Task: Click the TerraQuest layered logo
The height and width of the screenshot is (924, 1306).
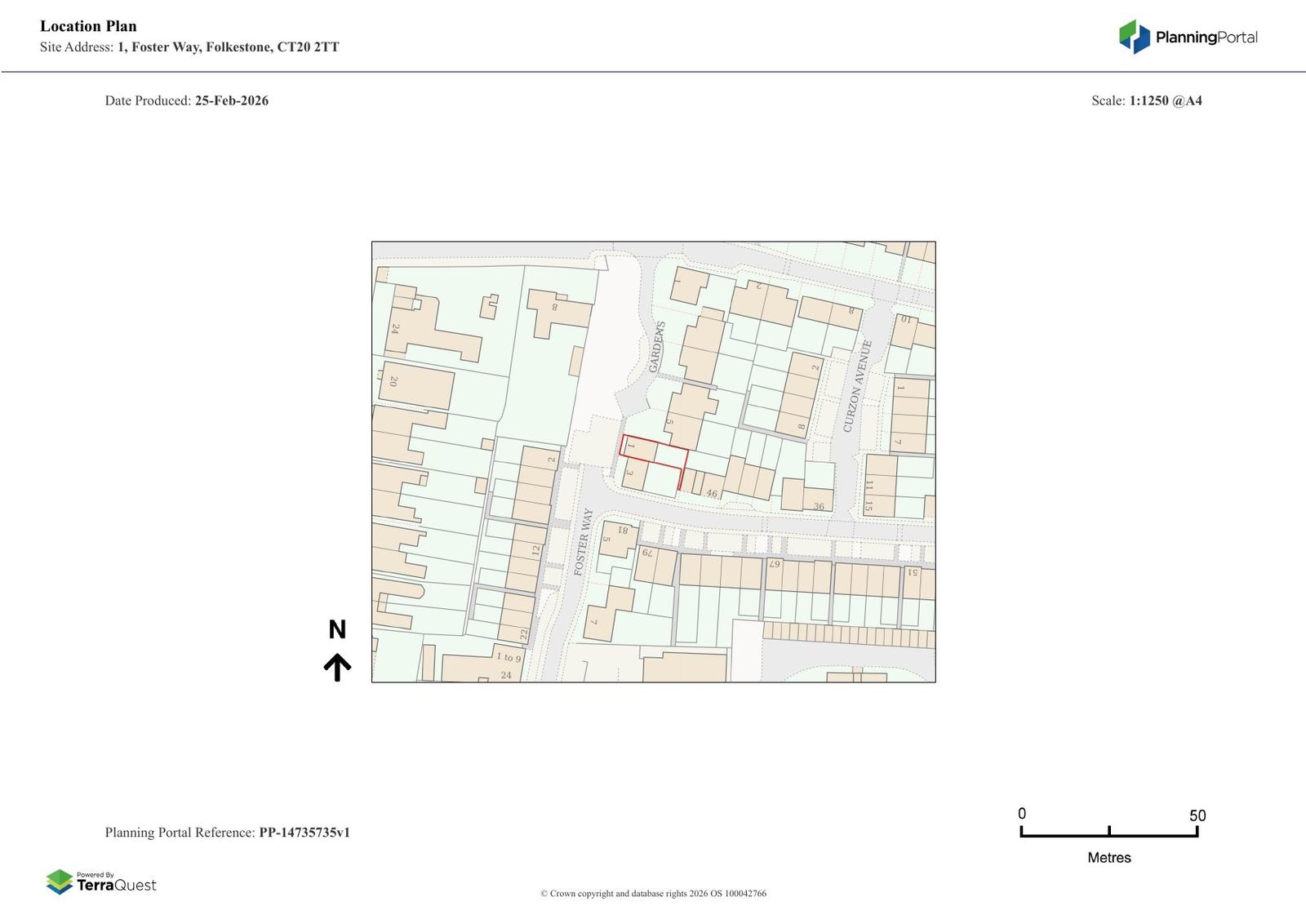Action: click(60, 882)
